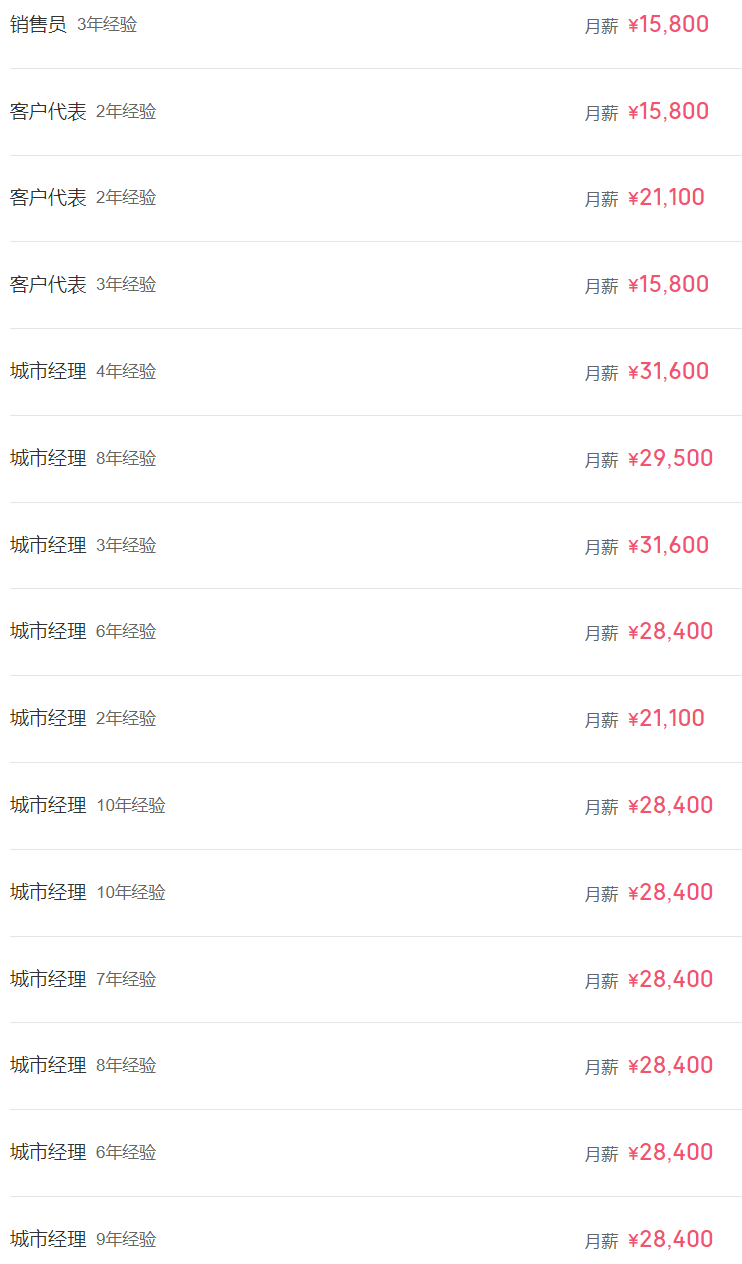Click the 7年经验 experience label

click(x=126, y=980)
